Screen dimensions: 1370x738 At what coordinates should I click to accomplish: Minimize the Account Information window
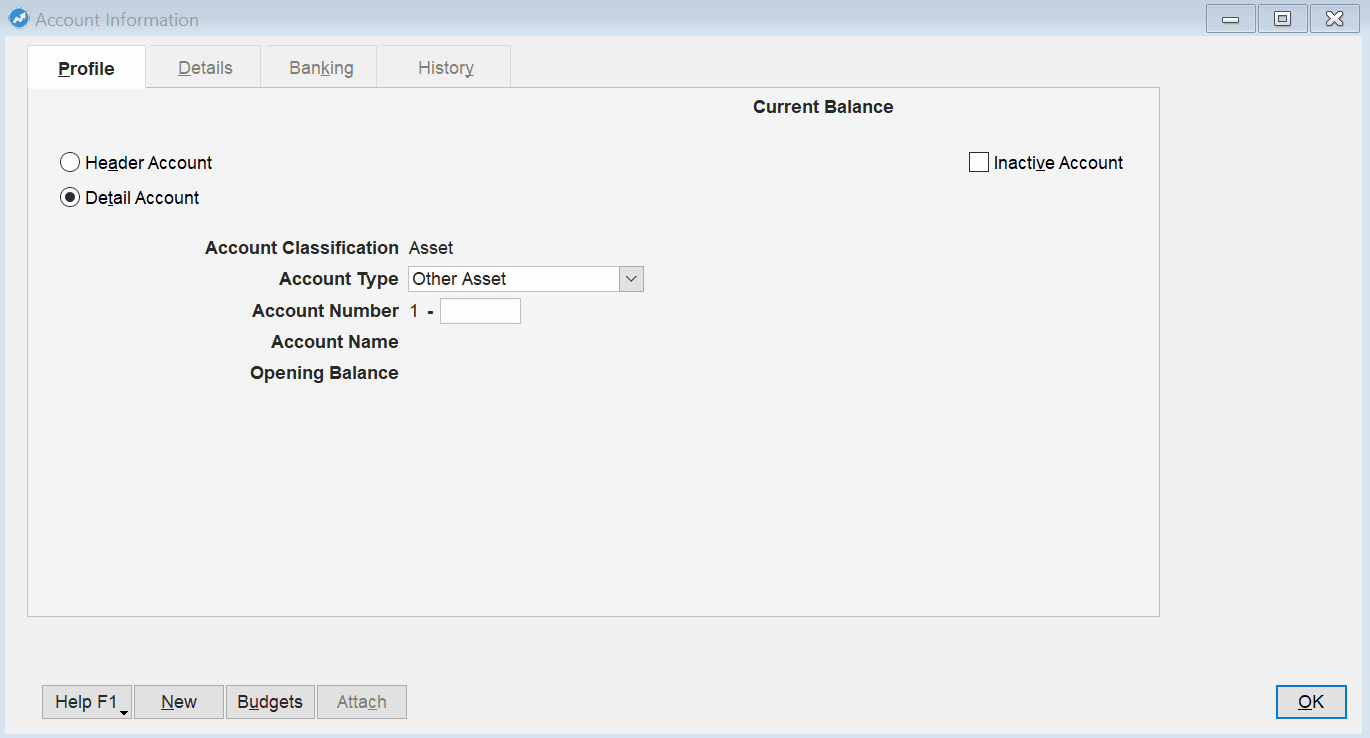click(1230, 18)
